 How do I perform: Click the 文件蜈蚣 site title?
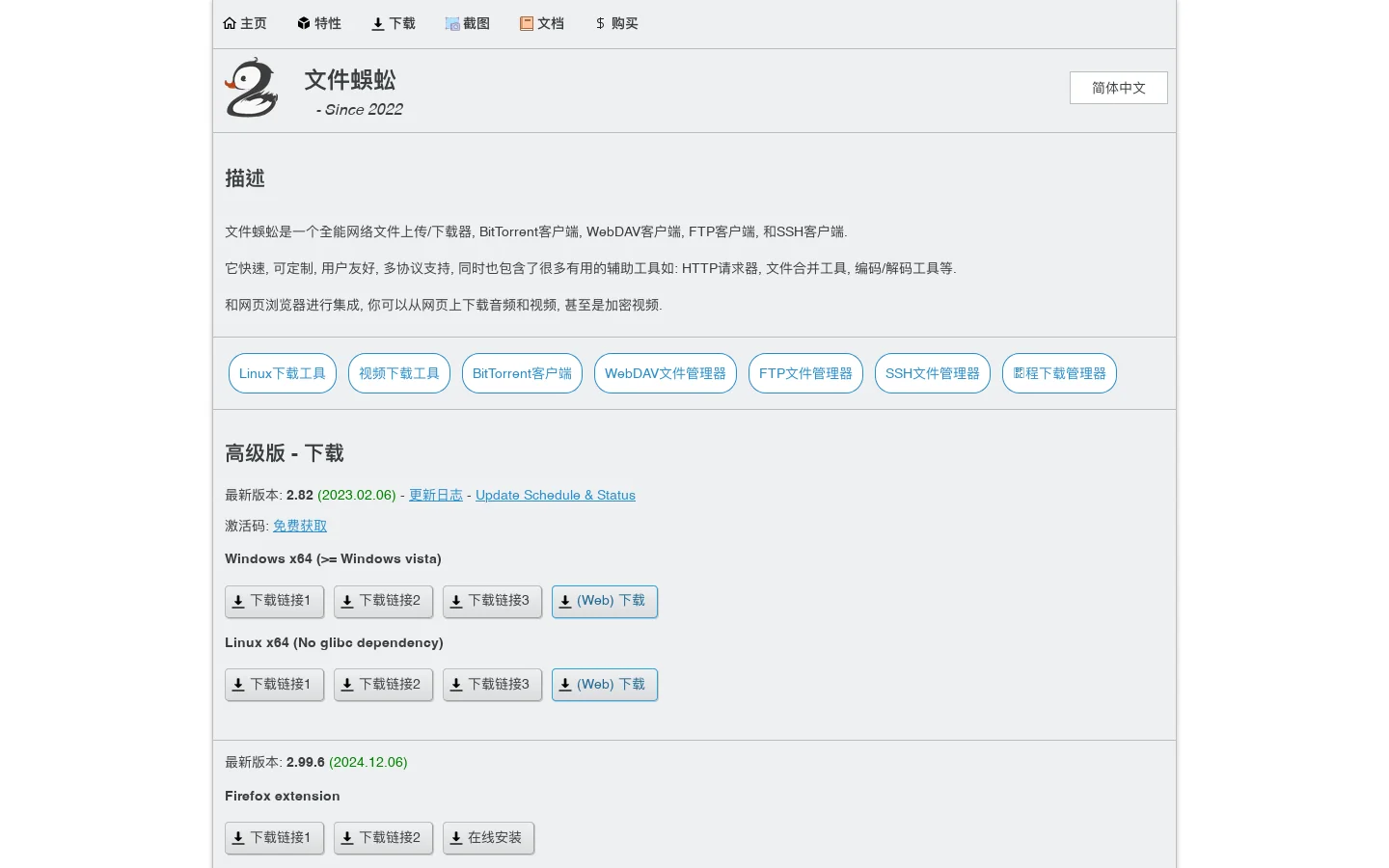350,79
